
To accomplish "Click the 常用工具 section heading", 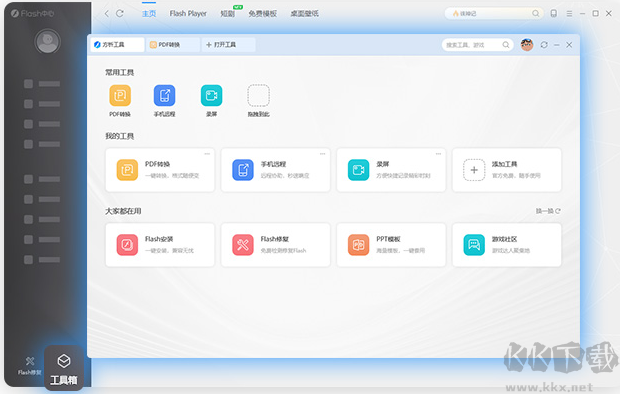I will [x=119, y=72].
